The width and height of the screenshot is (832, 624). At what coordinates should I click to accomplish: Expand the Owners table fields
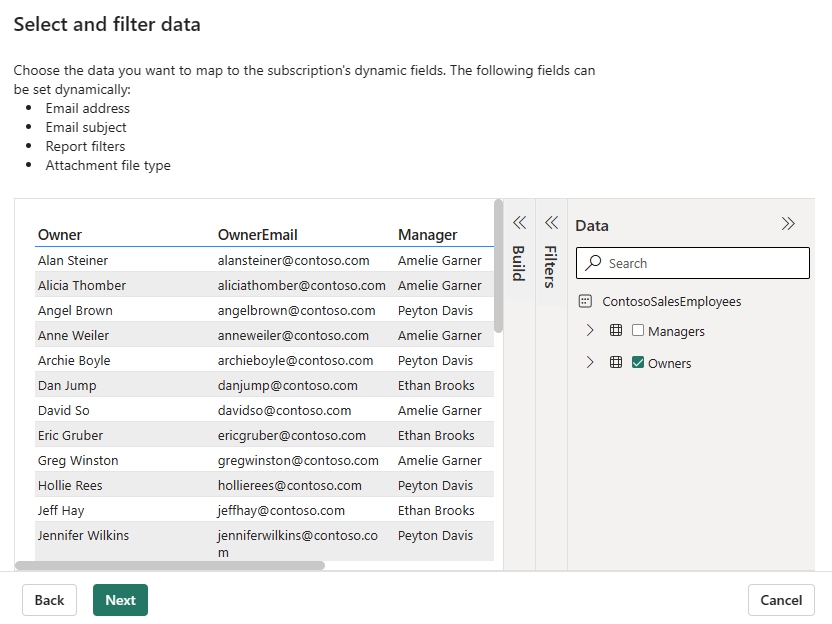(590, 362)
